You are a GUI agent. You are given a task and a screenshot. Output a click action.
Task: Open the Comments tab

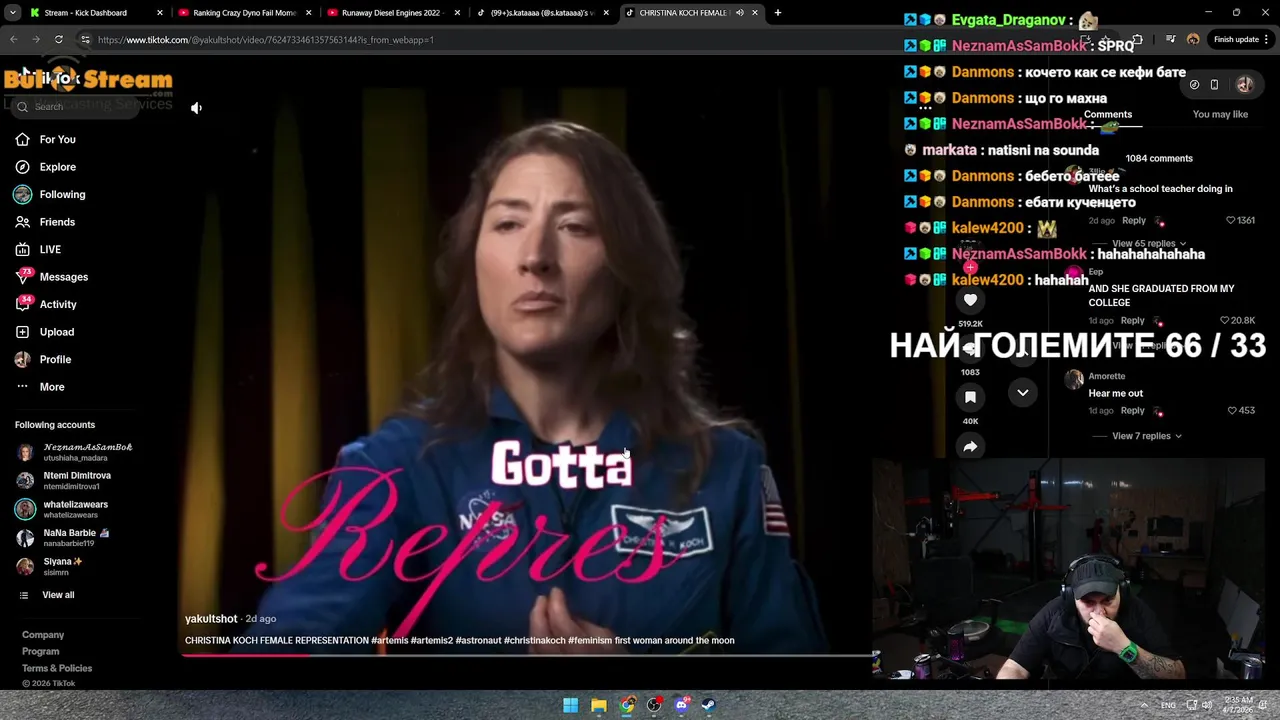[x=1108, y=114]
